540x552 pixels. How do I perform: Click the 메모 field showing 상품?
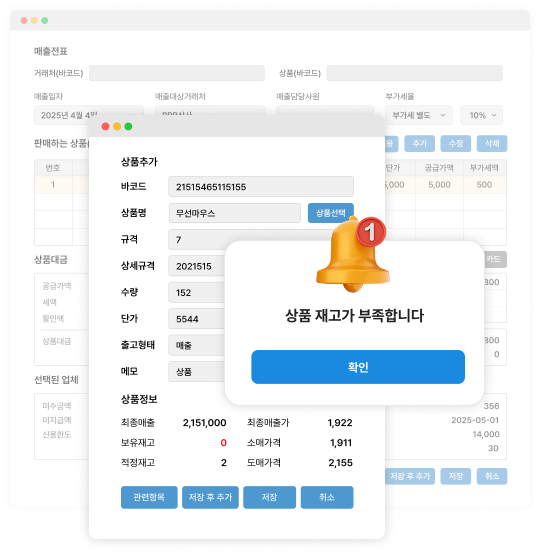(x=196, y=371)
